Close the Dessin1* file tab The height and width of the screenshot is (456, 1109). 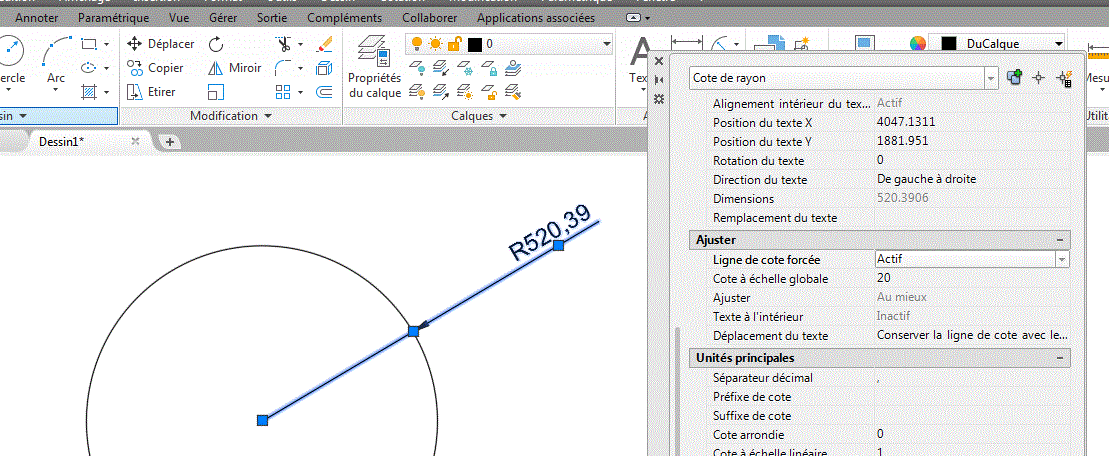(x=135, y=141)
